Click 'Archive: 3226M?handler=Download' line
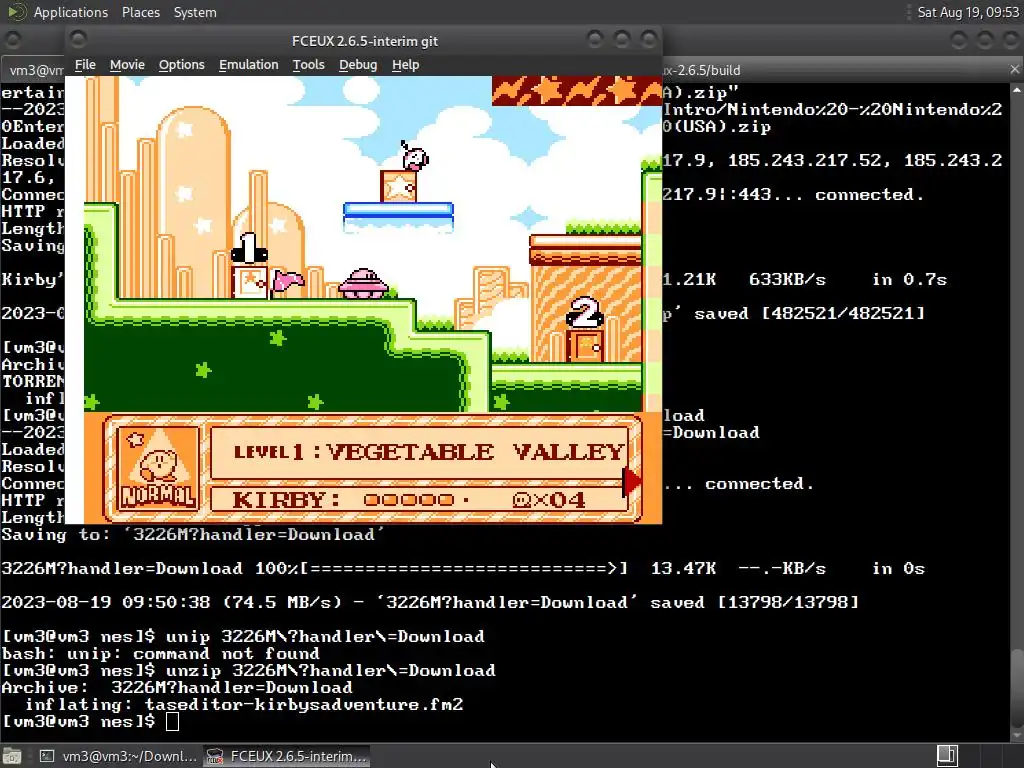The image size is (1024, 768). [x=177, y=687]
